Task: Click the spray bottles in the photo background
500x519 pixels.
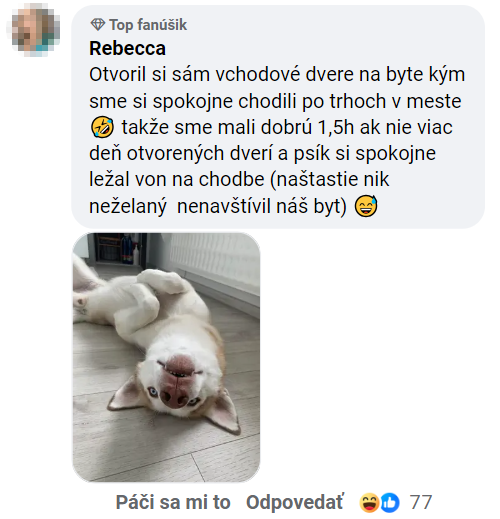Action: [x=130, y=250]
